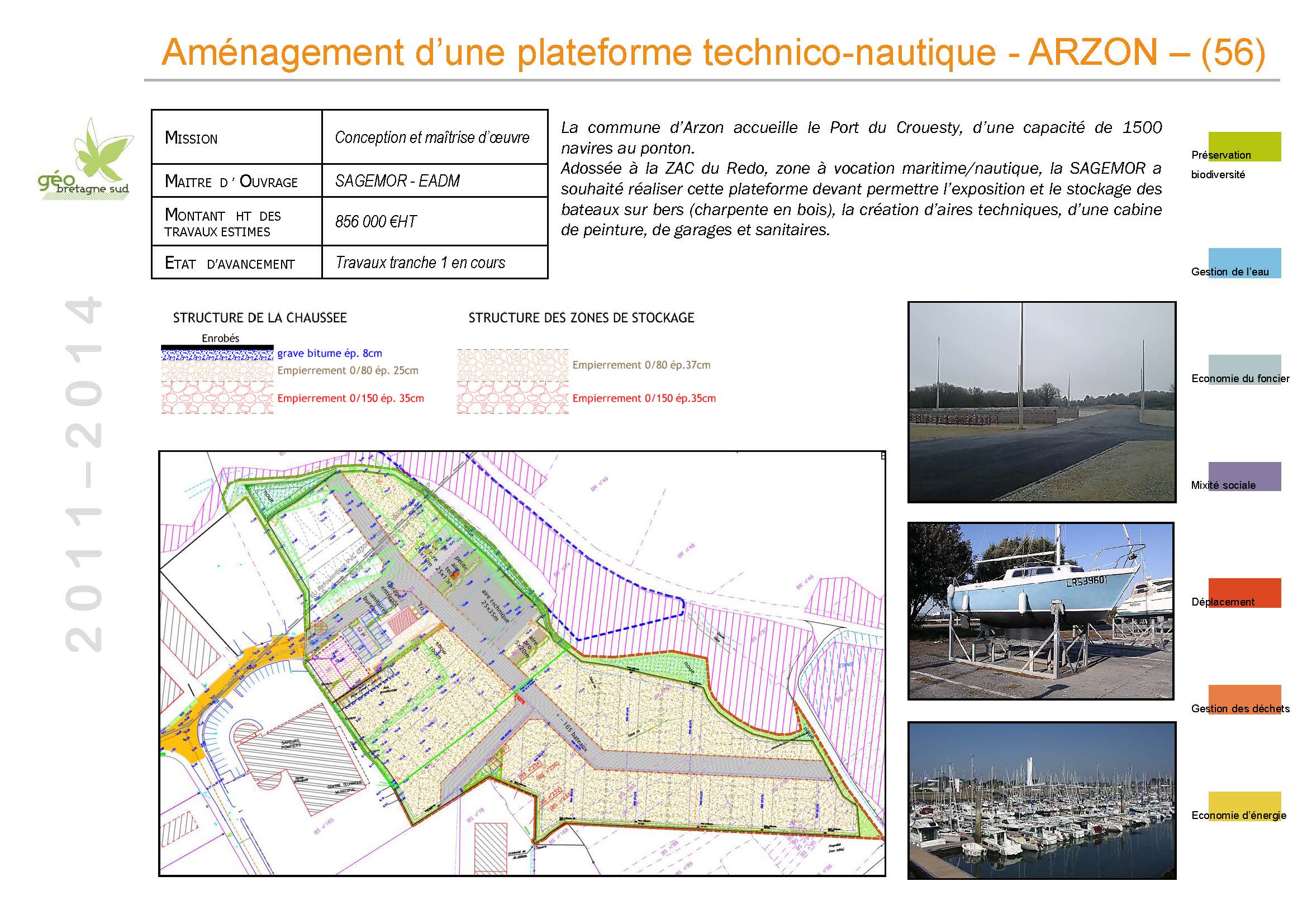Click the chaussée label 'Empierrement 0/150 ép. 35cm'
The height and width of the screenshot is (924, 1307).
351,398
